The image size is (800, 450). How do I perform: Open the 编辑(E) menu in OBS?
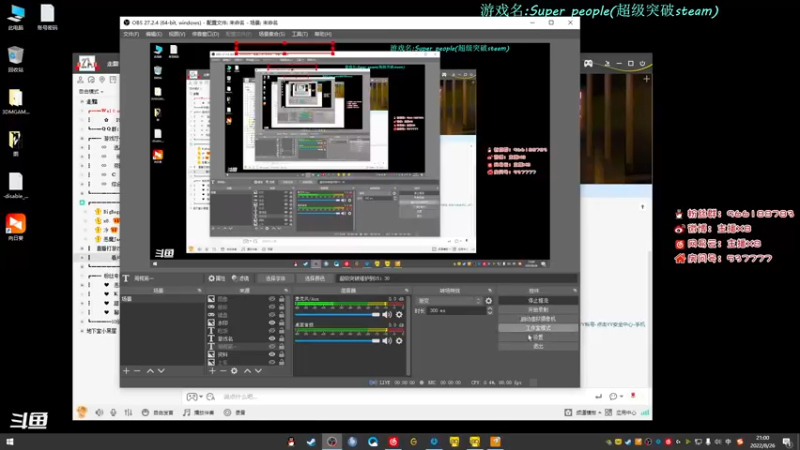(x=154, y=34)
